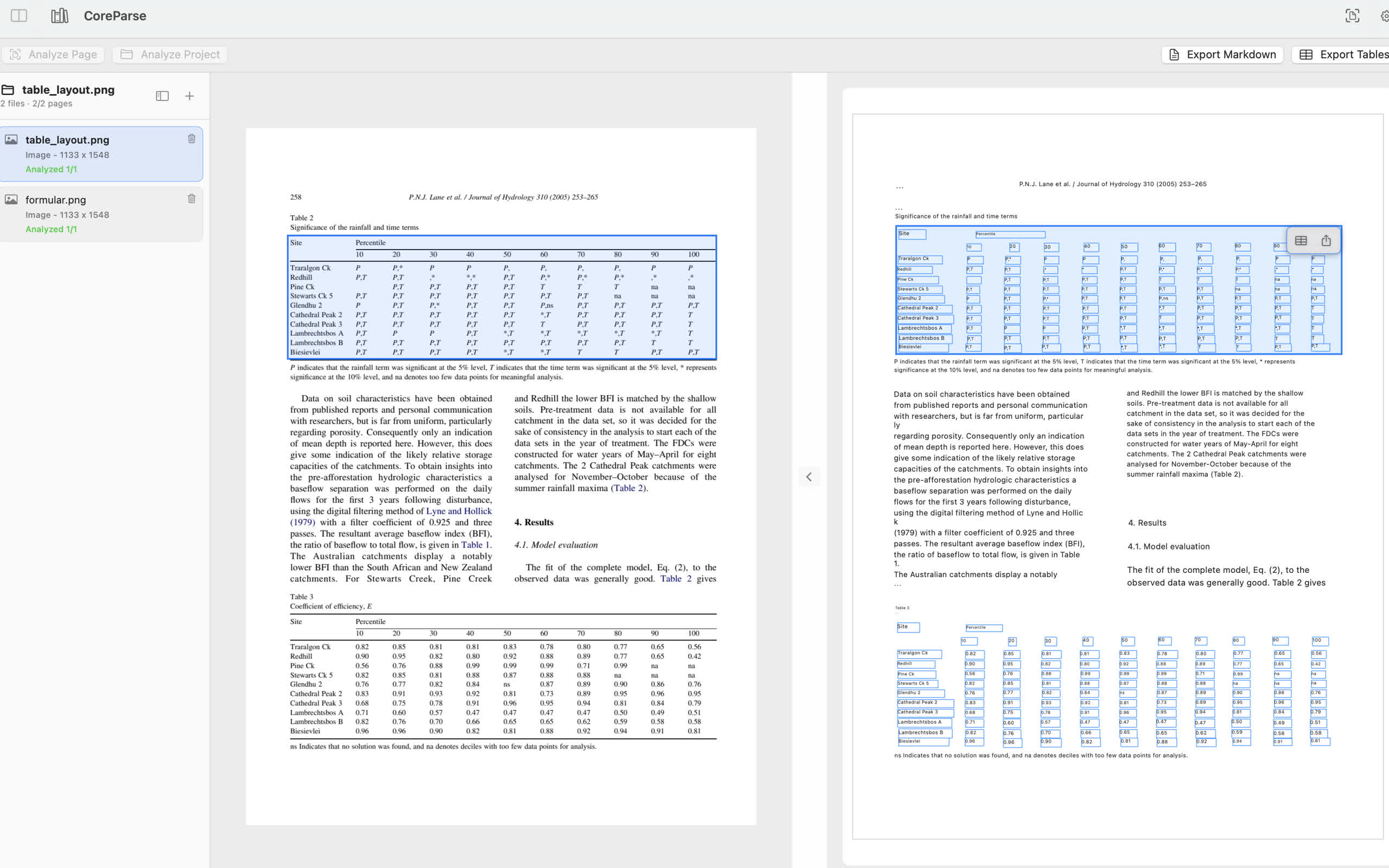The width and height of the screenshot is (1389, 868).
Task: Click 'Table 2).' link after rainfall maxima
Action: pyautogui.click(x=630, y=488)
